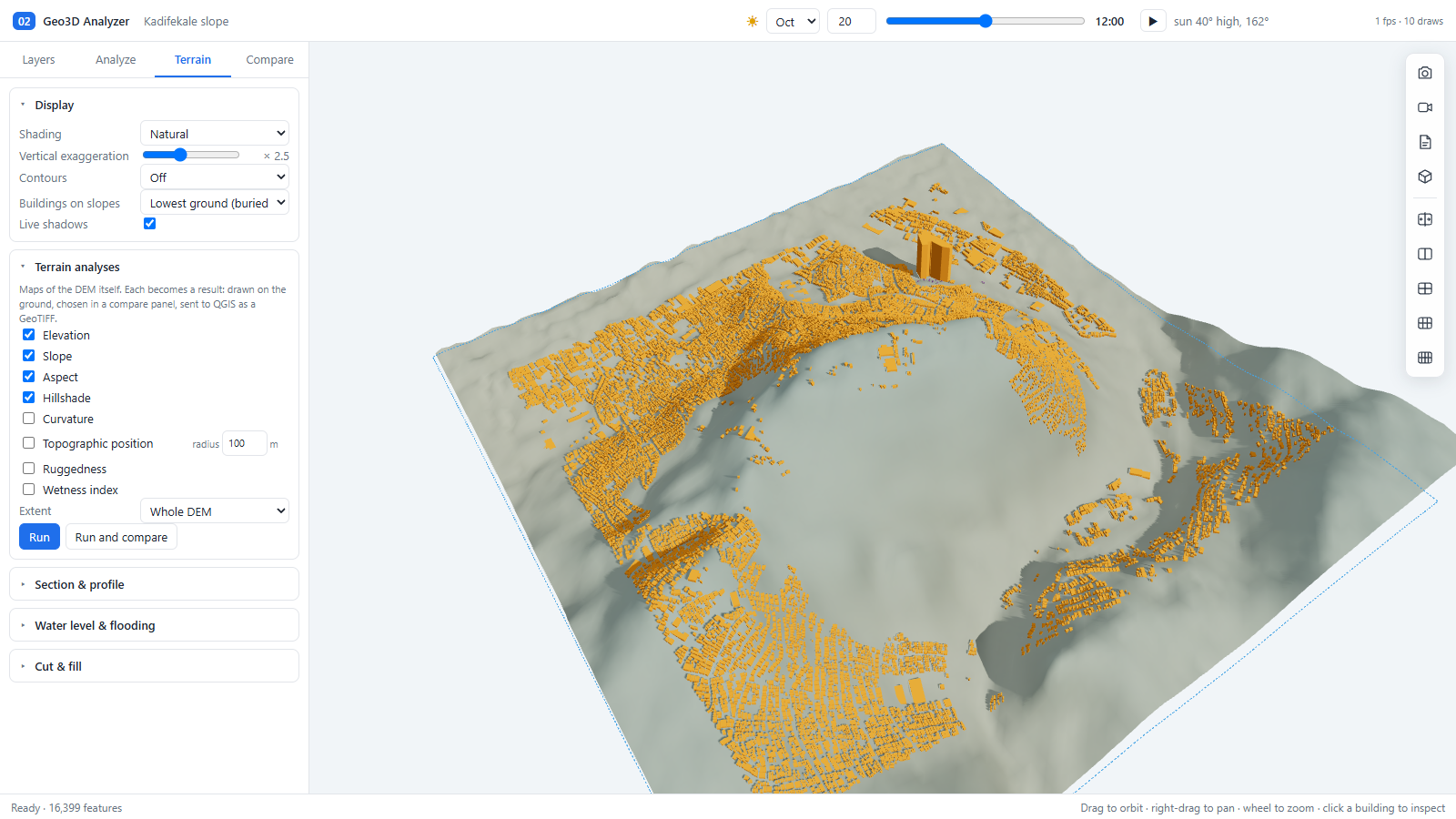This screenshot has height=819, width=1456.
Task: Switch to the Compare tab
Action: click(x=270, y=59)
